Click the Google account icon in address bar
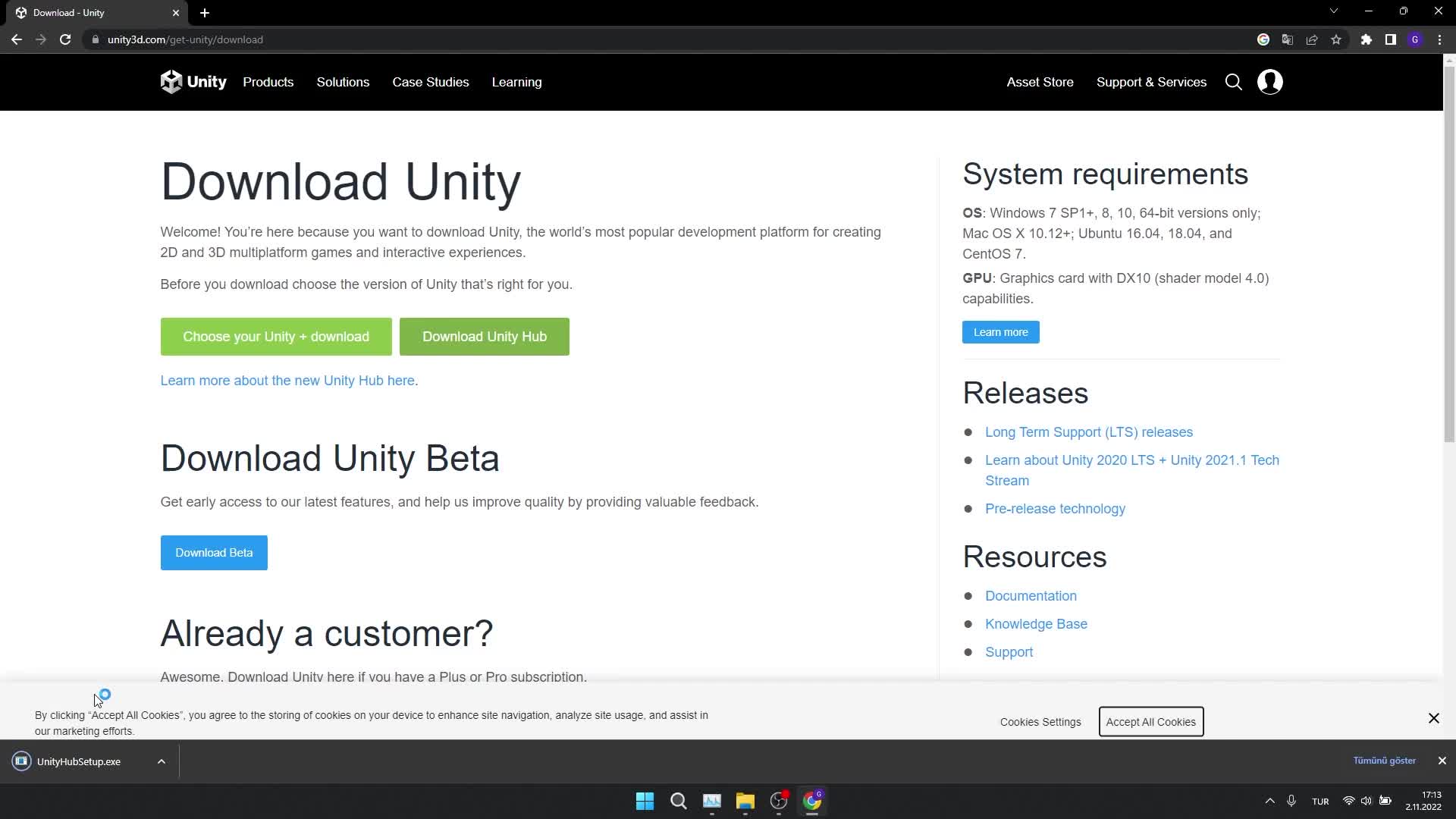This screenshot has height=819, width=1456. (1263, 39)
